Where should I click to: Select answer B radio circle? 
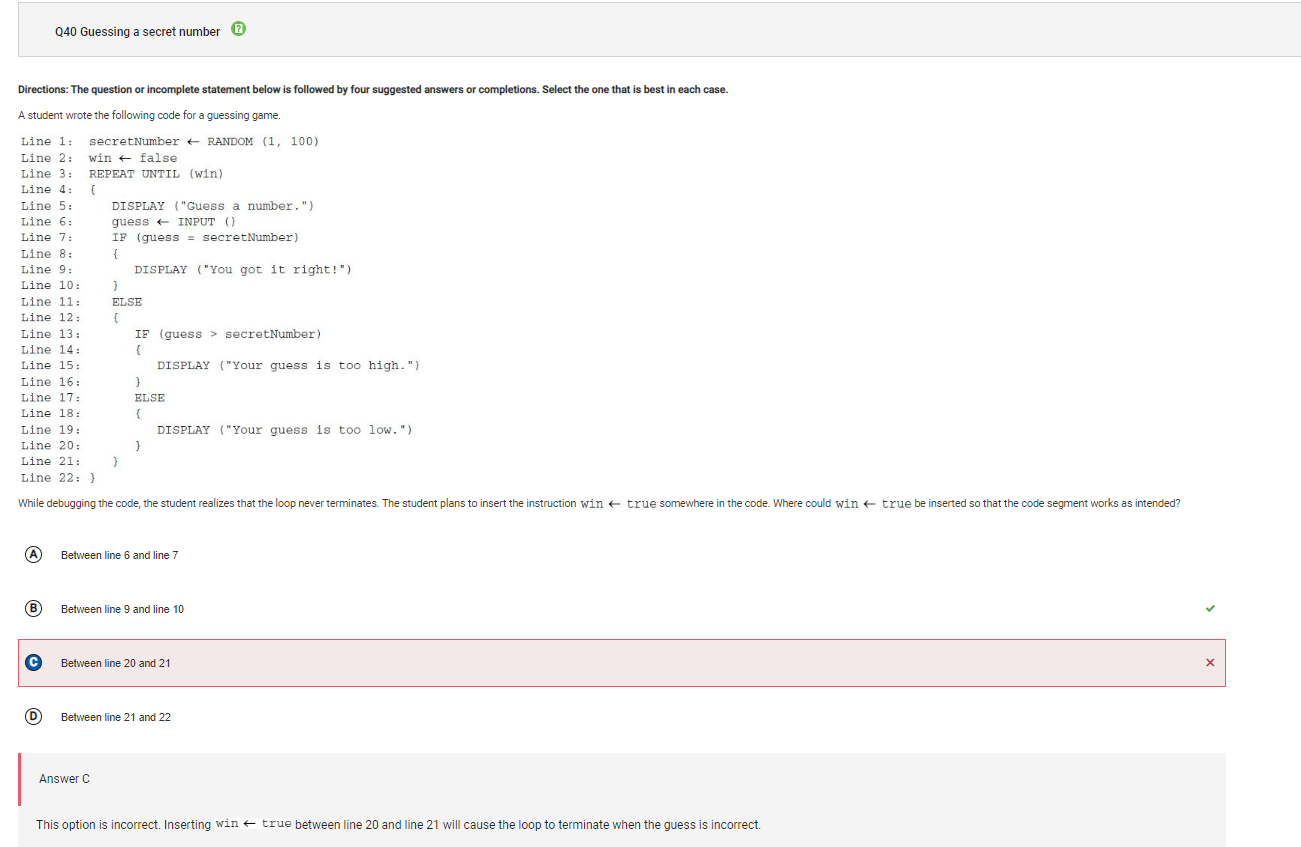(34, 608)
